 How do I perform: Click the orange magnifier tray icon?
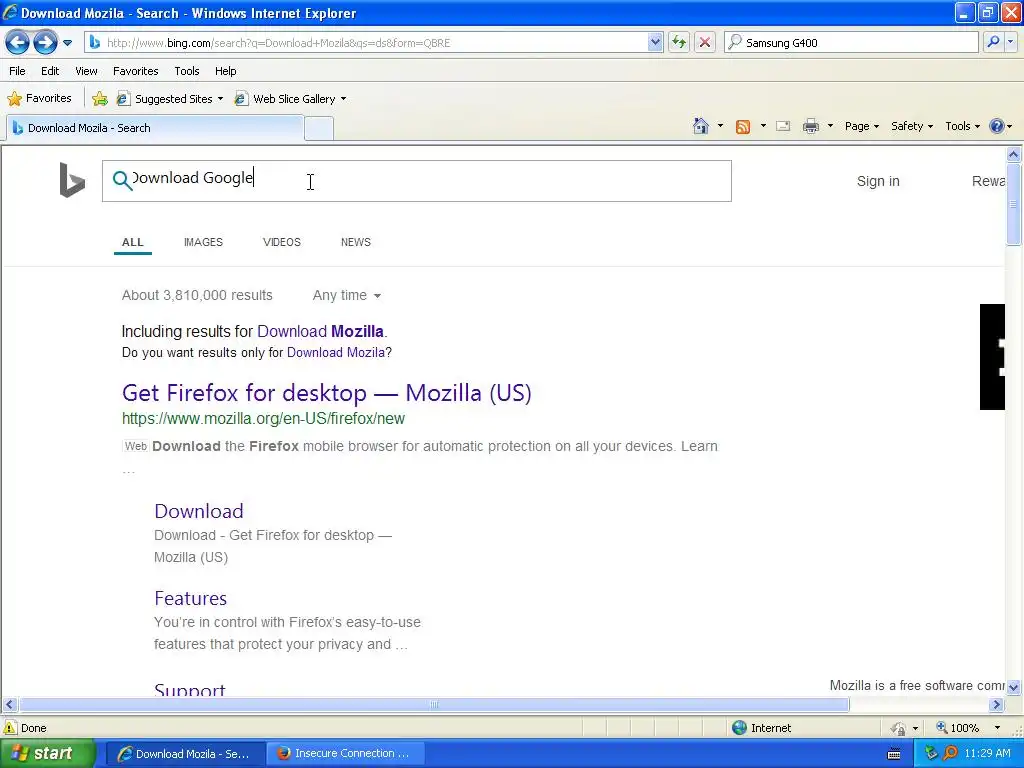[950, 754]
